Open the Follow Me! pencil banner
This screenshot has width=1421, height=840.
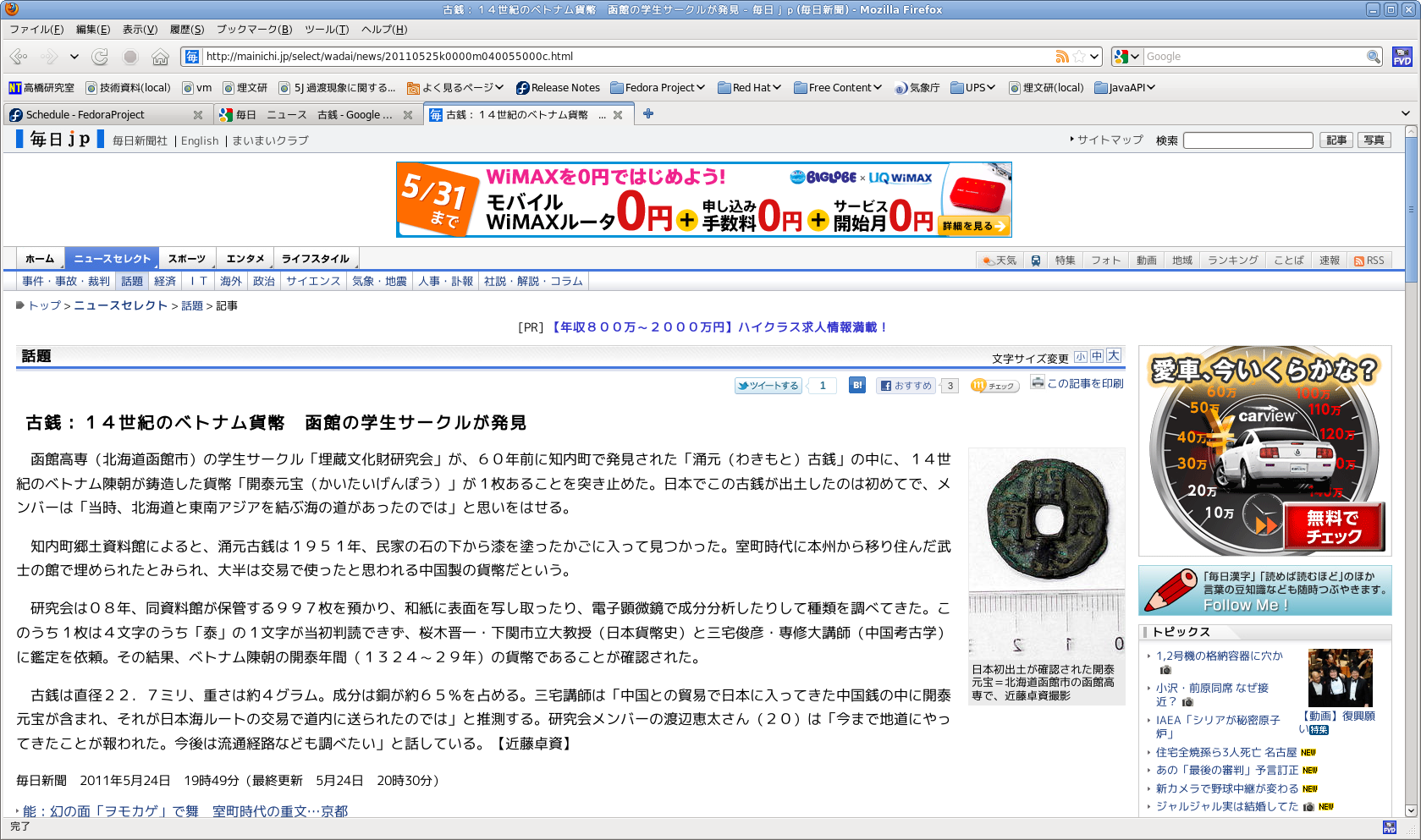pos(1264,590)
